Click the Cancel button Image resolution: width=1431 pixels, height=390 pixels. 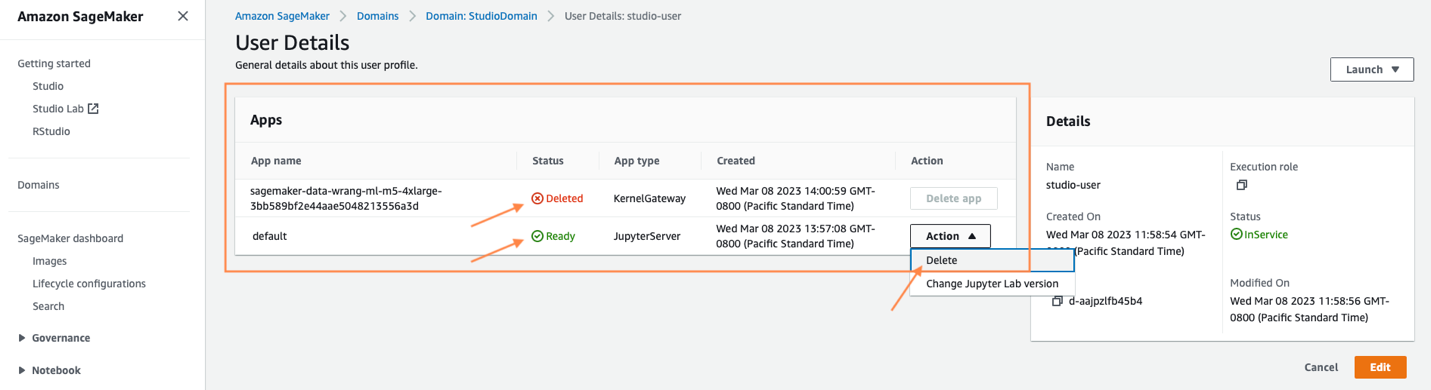[1321, 367]
